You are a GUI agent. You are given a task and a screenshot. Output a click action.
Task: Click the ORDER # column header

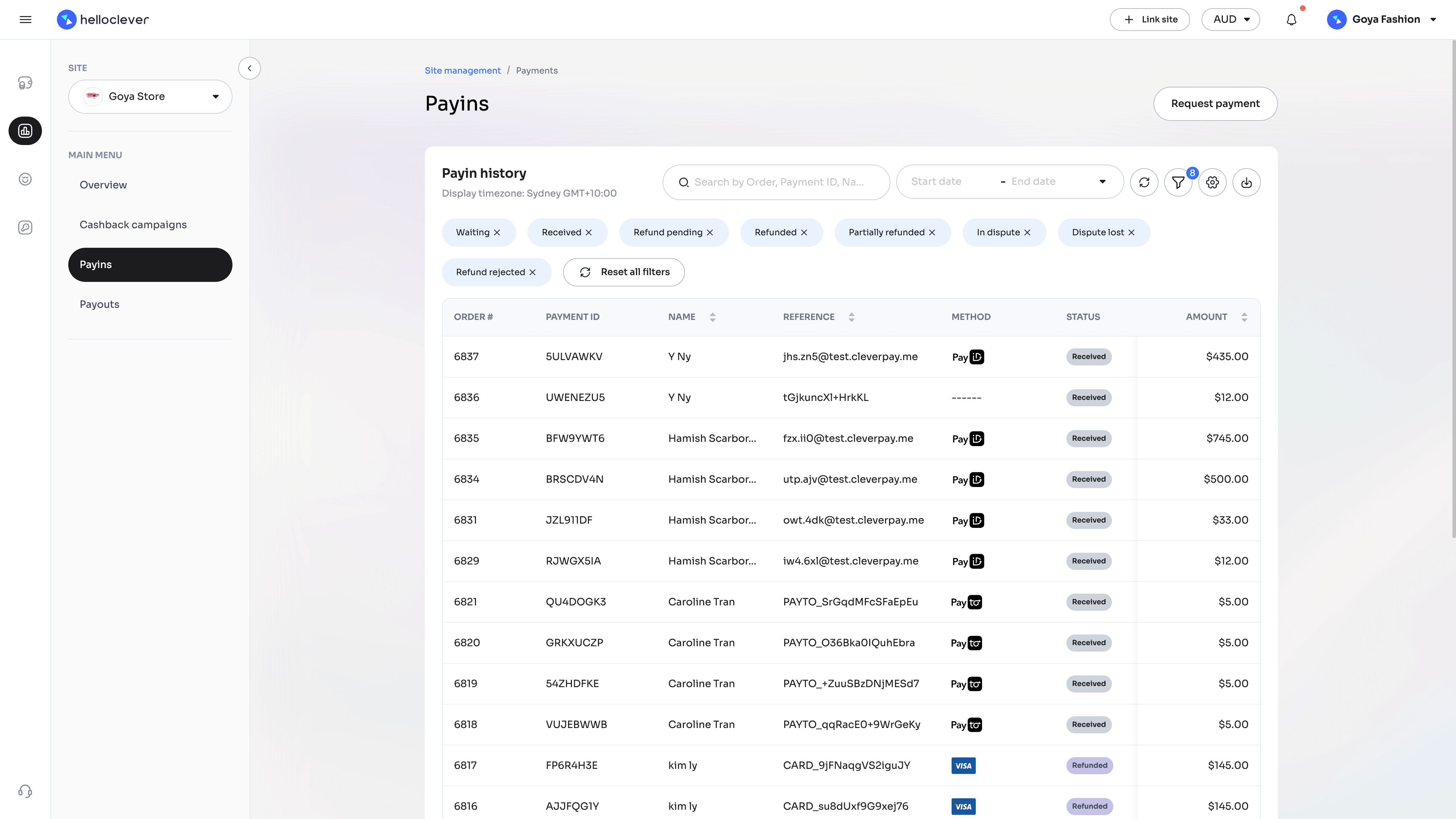[x=473, y=317]
